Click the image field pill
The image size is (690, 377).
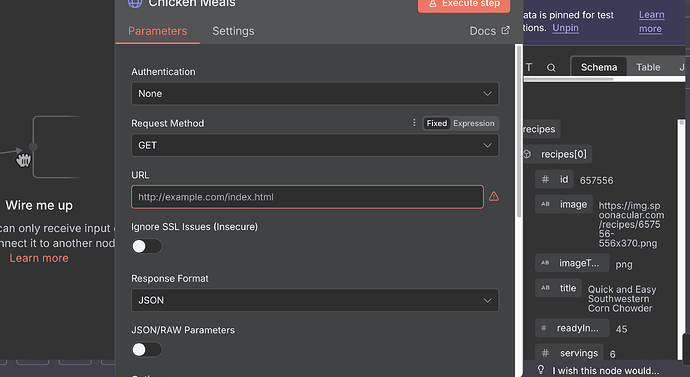[564, 205]
